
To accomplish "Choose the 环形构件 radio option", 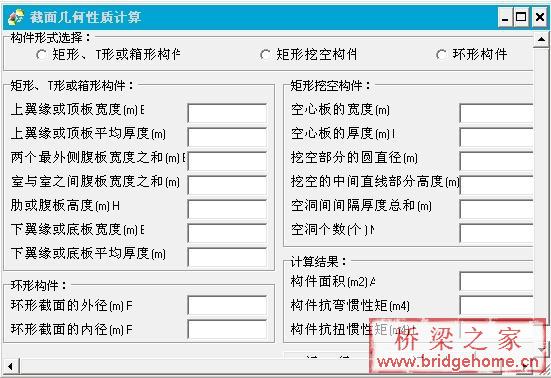I will pos(442,54).
